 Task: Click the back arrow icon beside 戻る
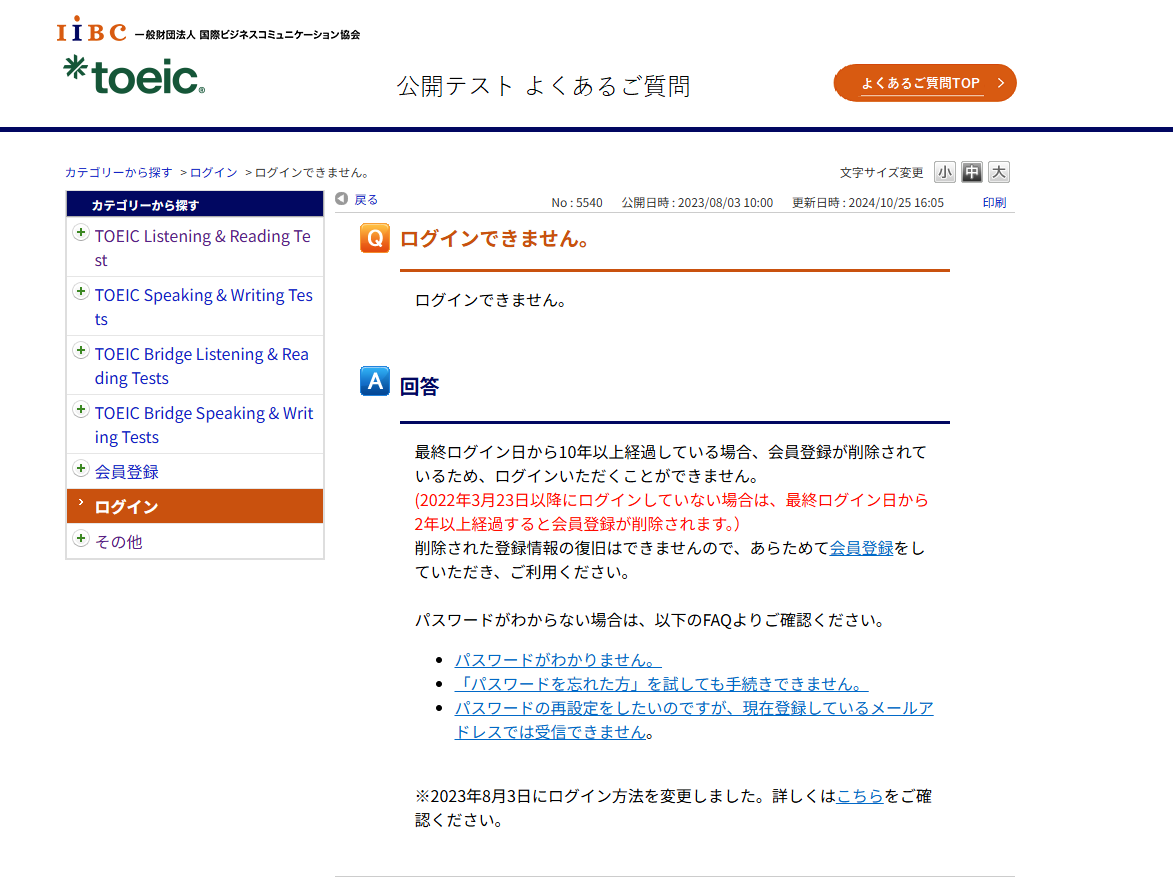pyautogui.click(x=342, y=199)
